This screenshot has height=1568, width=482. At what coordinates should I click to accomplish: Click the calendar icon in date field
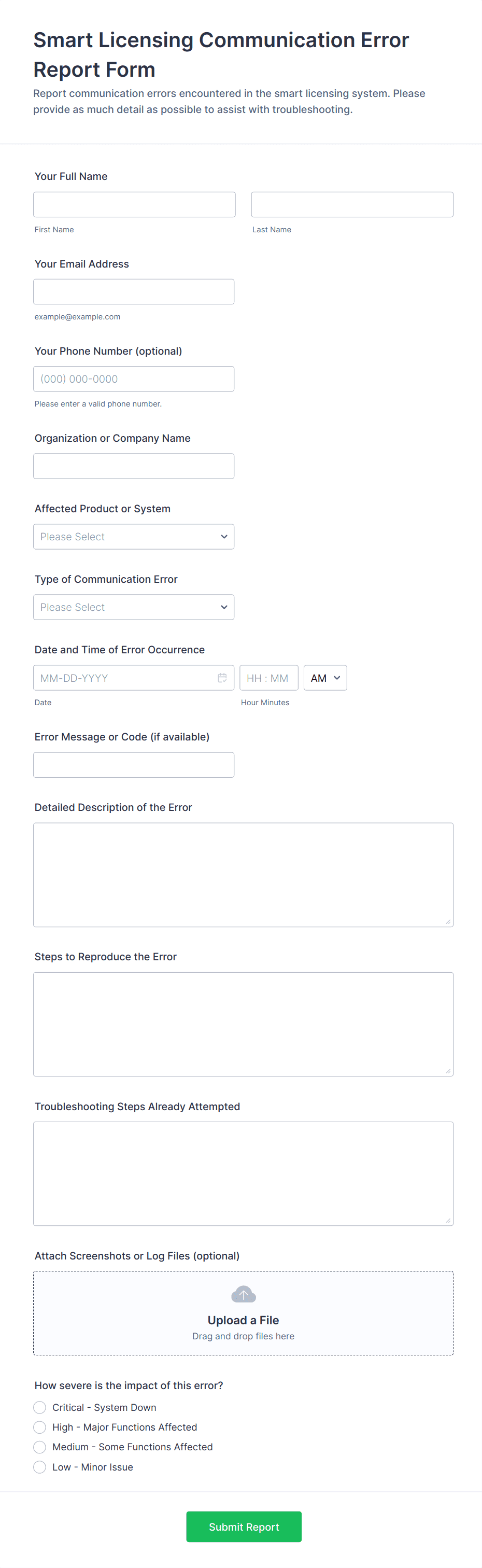coord(222,678)
